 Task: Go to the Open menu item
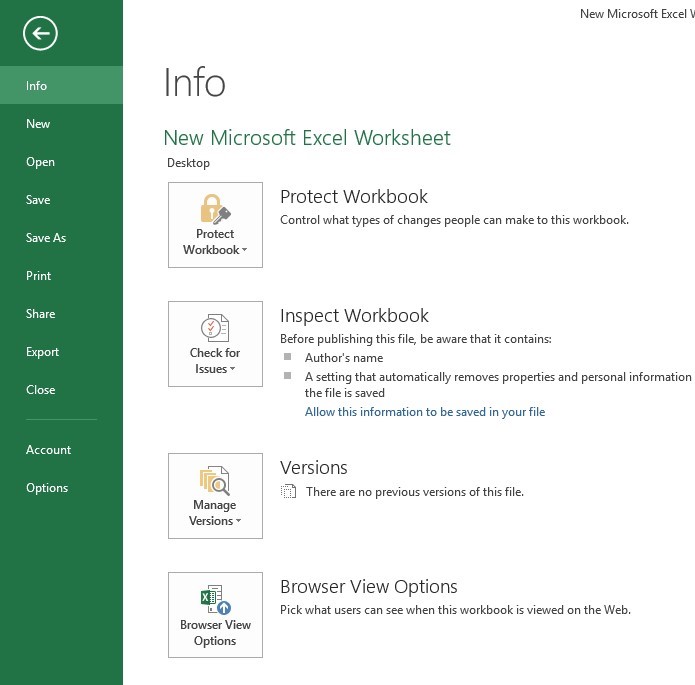pos(41,162)
